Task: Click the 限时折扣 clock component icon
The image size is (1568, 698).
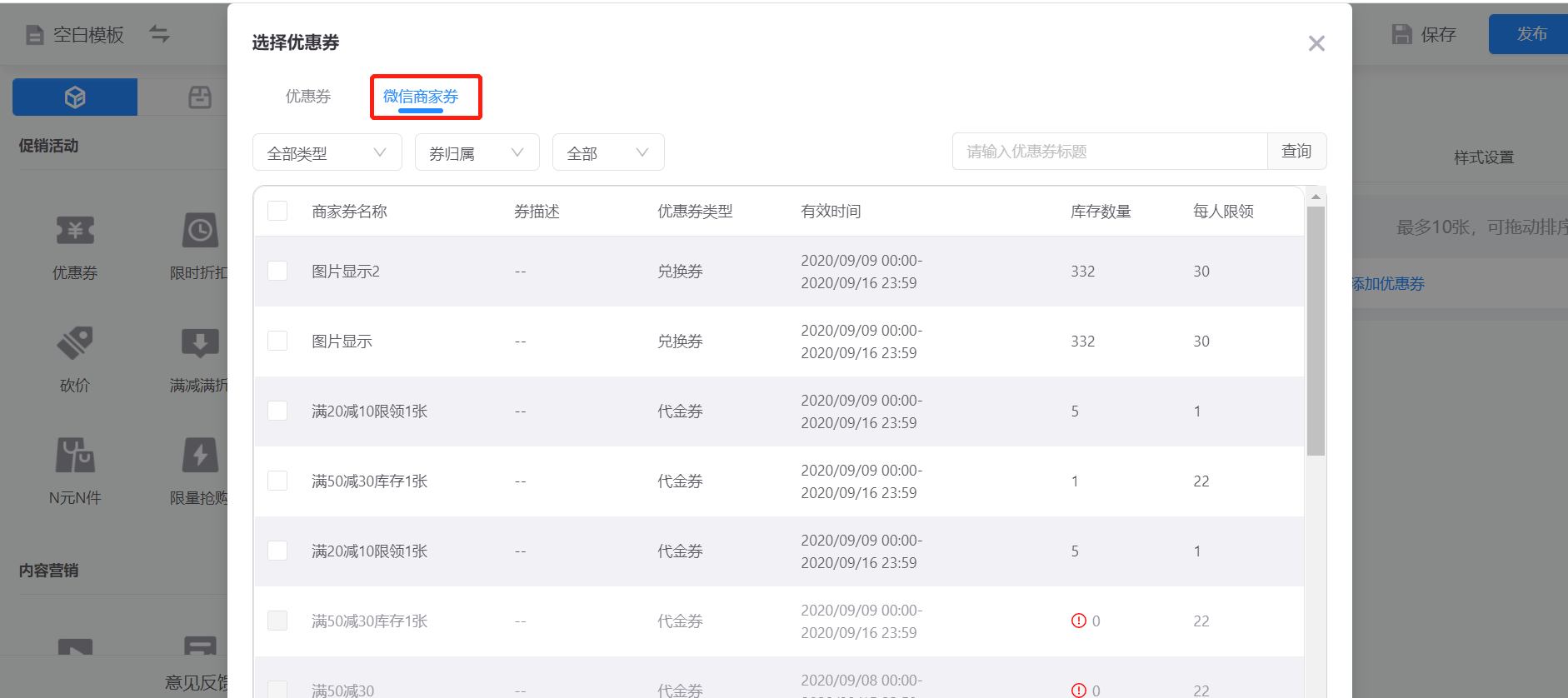Action: [x=200, y=230]
